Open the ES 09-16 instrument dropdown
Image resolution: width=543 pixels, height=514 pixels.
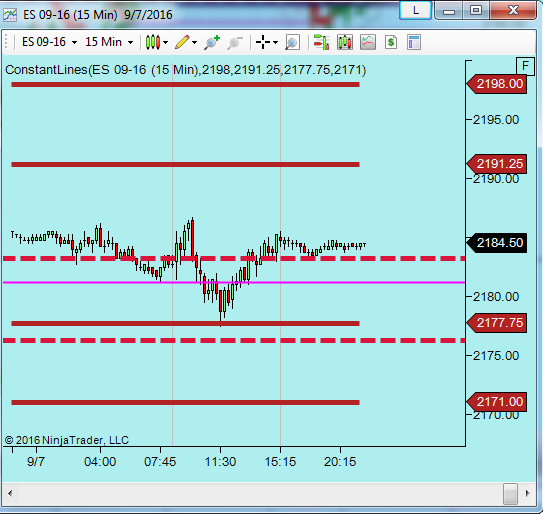coord(49,42)
